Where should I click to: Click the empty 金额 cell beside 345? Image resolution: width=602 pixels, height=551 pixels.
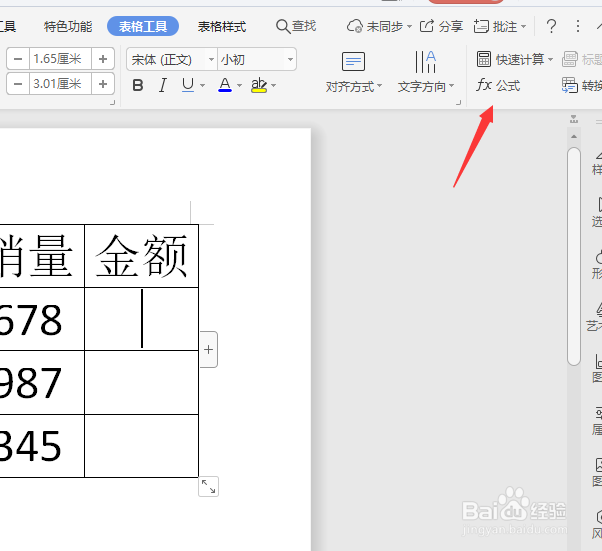[x=141, y=446]
